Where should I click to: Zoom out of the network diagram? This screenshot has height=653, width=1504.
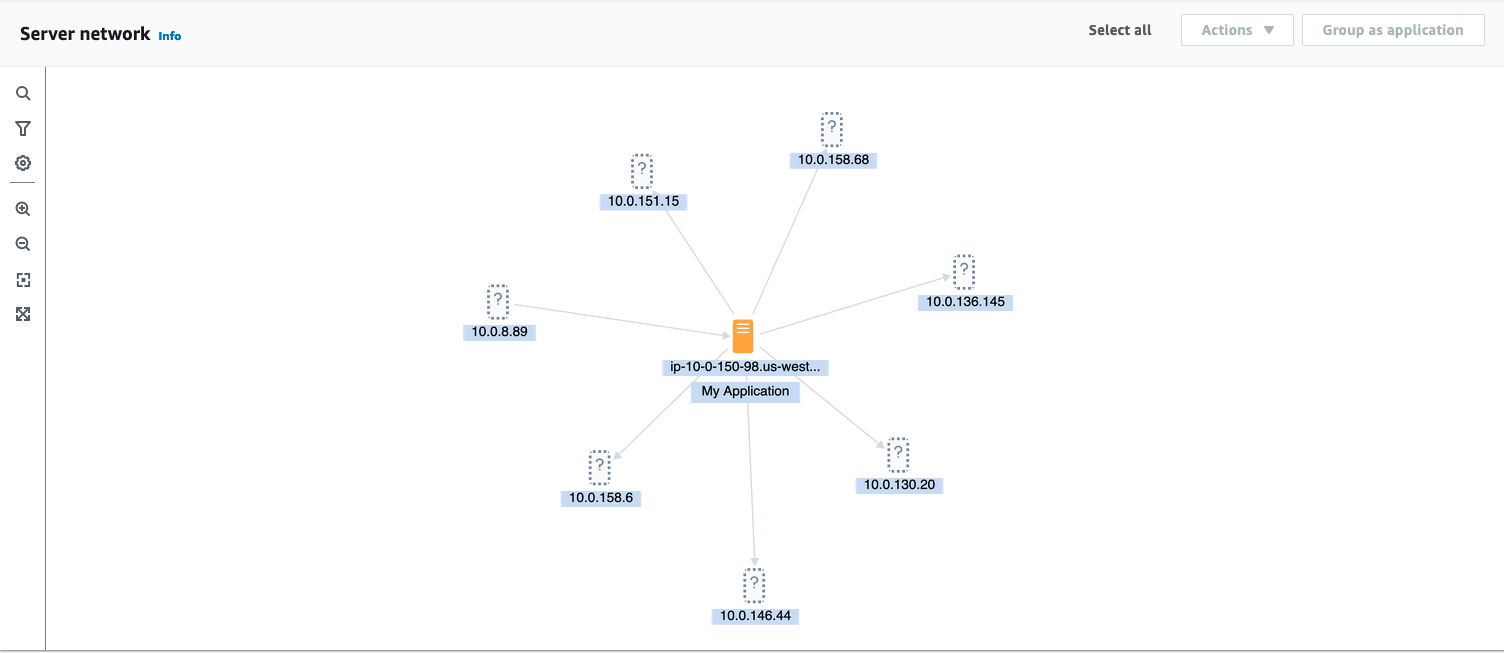(x=23, y=243)
